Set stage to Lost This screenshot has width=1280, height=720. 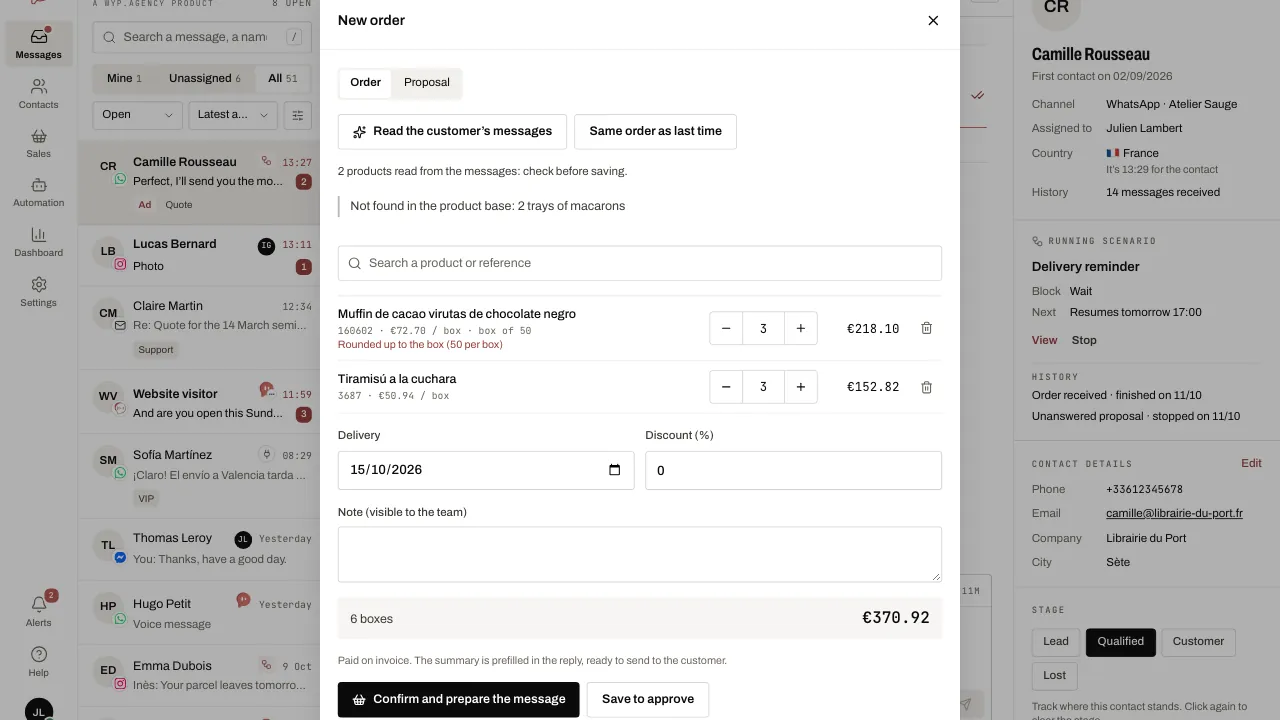1054,675
